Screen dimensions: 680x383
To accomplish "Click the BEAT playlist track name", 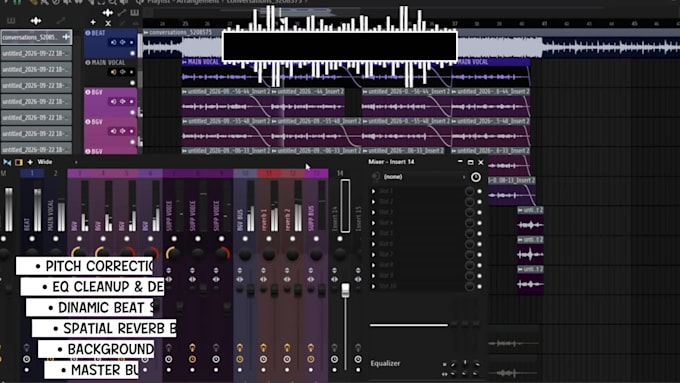I will [x=98, y=33].
